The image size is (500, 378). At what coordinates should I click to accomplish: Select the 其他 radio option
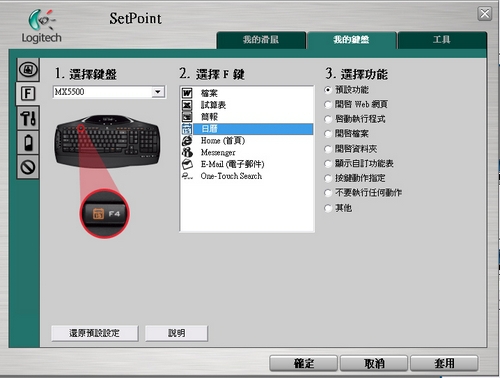coord(328,208)
